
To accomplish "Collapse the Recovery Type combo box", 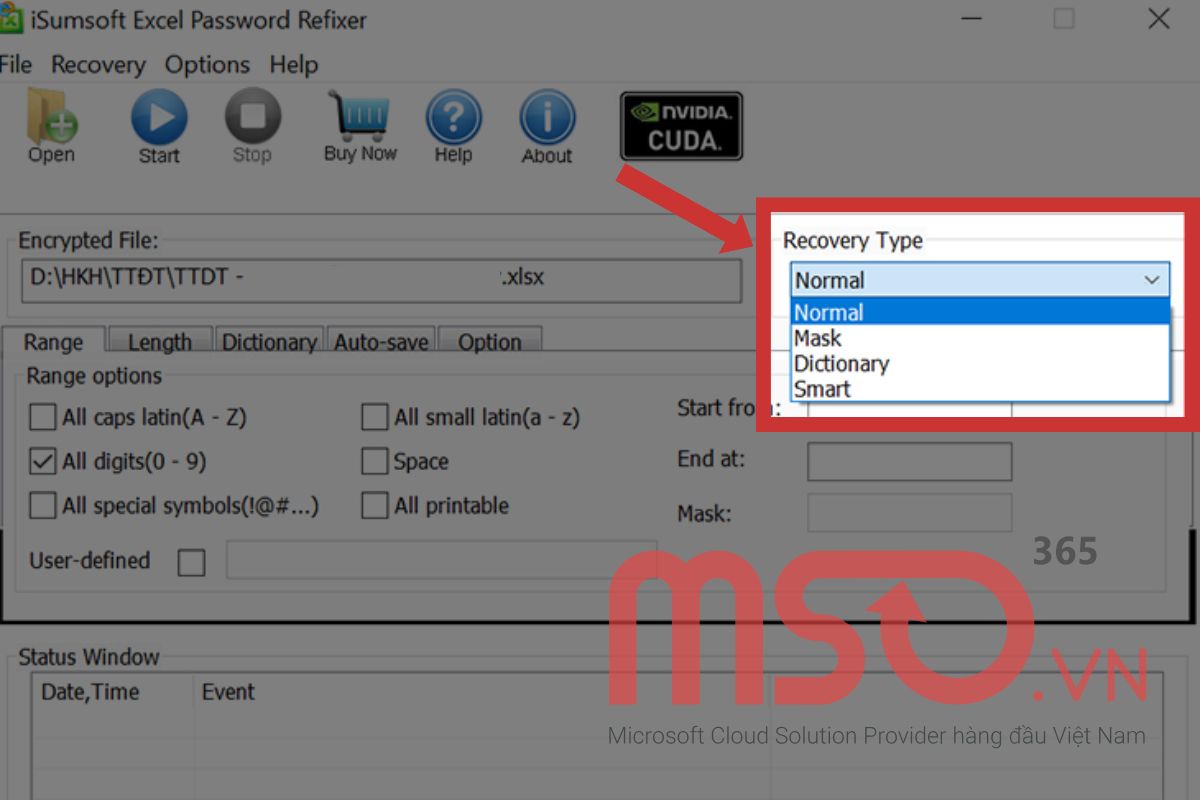I will point(980,280).
